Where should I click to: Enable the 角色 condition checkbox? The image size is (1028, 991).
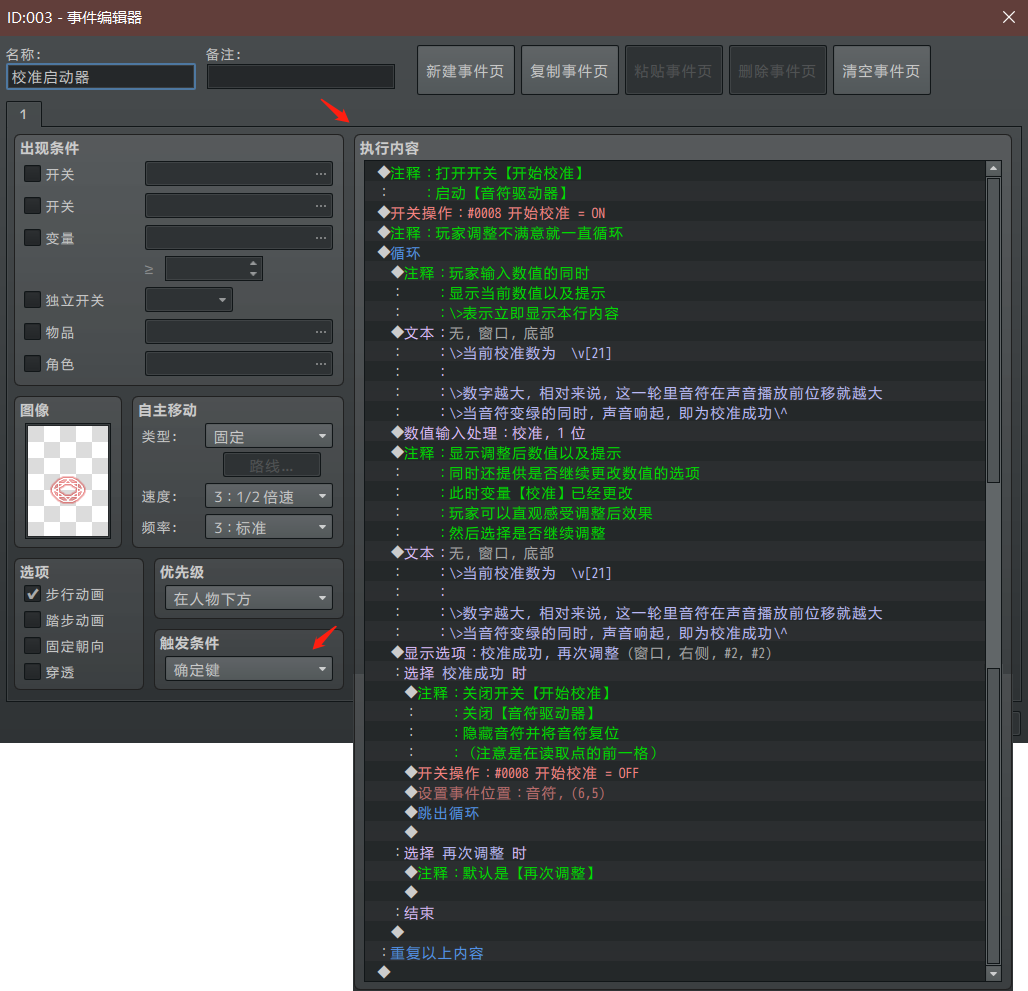tap(32, 363)
